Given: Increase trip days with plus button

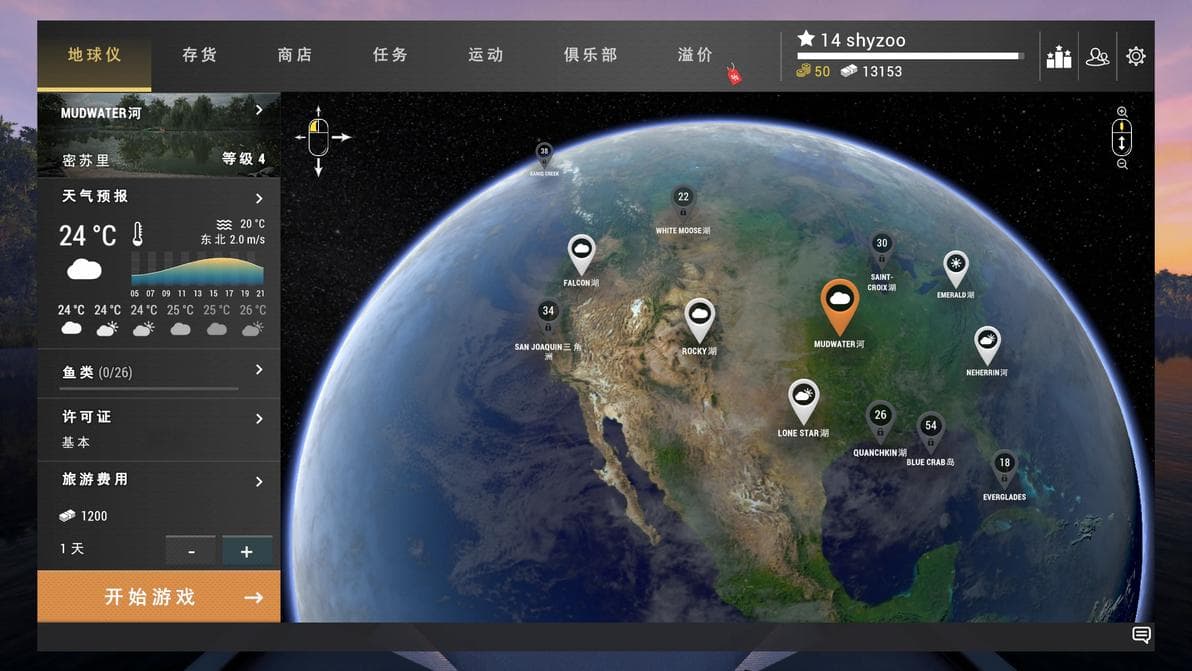Looking at the screenshot, I should [247, 551].
